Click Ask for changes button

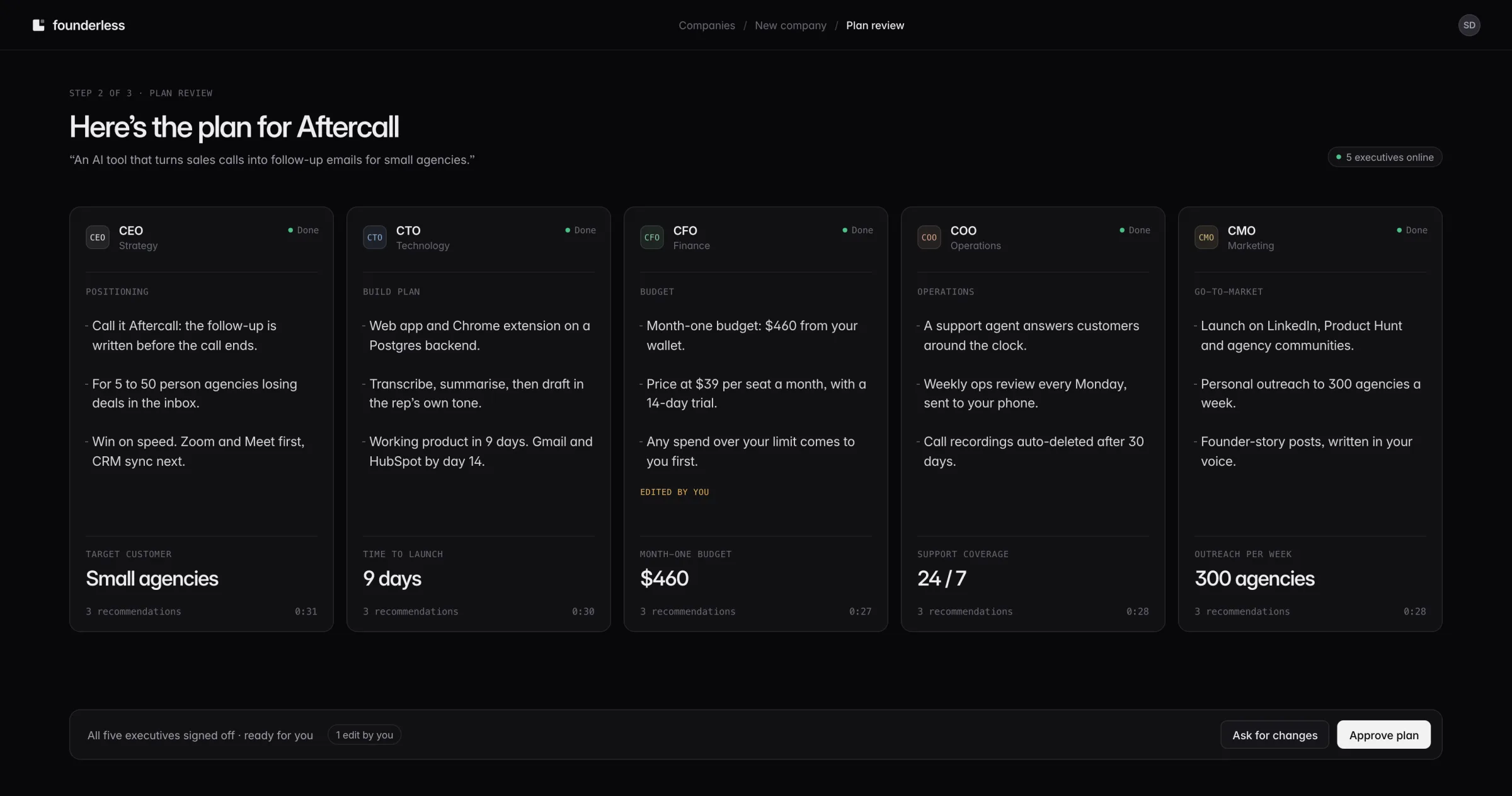[x=1275, y=735]
